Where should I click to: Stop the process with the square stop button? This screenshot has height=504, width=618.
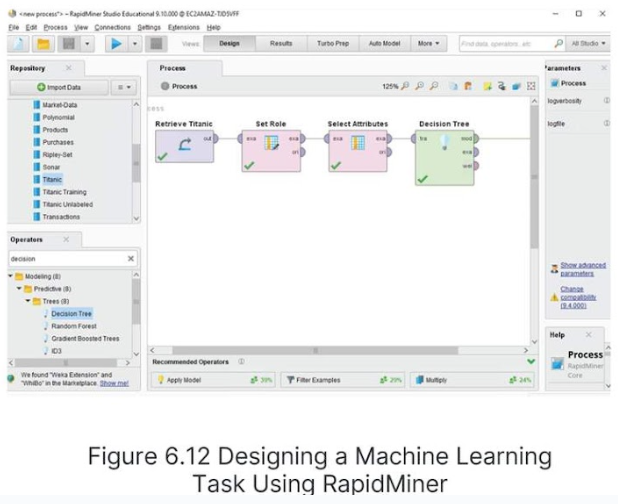[156, 43]
